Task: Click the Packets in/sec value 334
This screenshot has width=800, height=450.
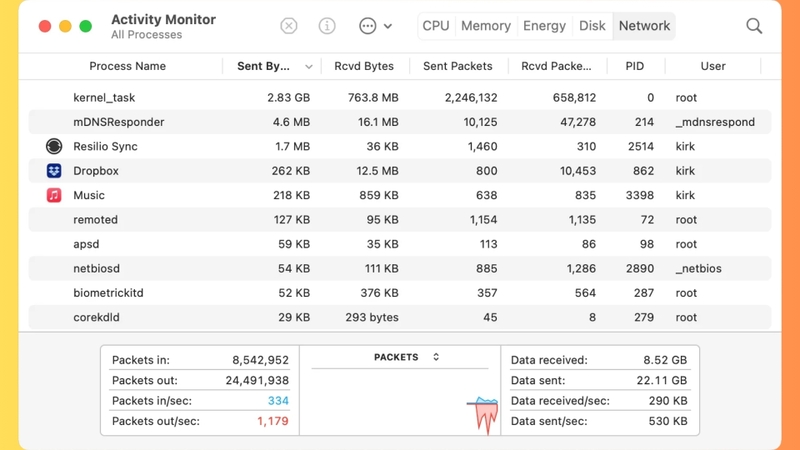Action: [x=278, y=401]
